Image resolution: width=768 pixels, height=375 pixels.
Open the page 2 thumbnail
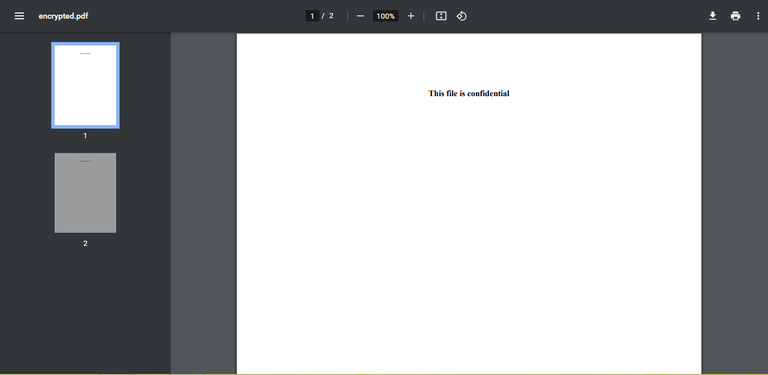pyautogui.click(x=85, y=193)
